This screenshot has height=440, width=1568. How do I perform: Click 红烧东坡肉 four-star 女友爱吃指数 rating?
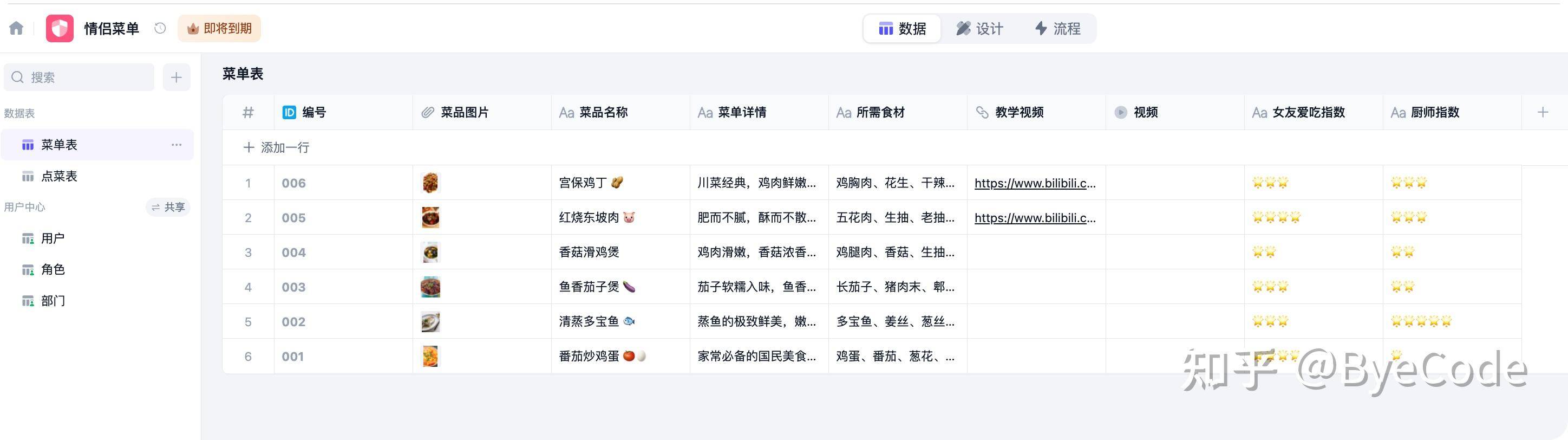pyautogui.click(x=1276, y=217)
